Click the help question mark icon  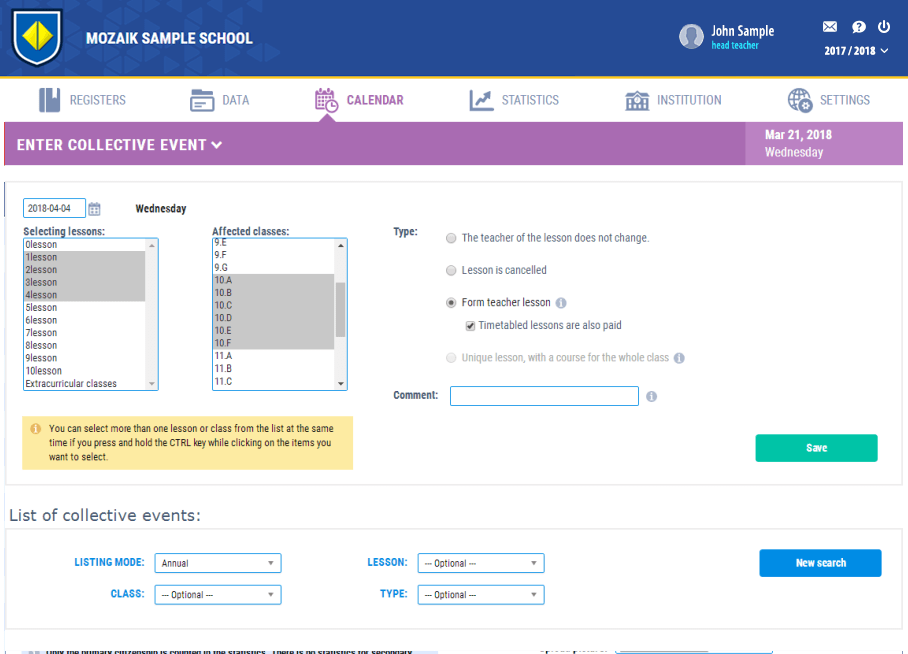(858, 27)
